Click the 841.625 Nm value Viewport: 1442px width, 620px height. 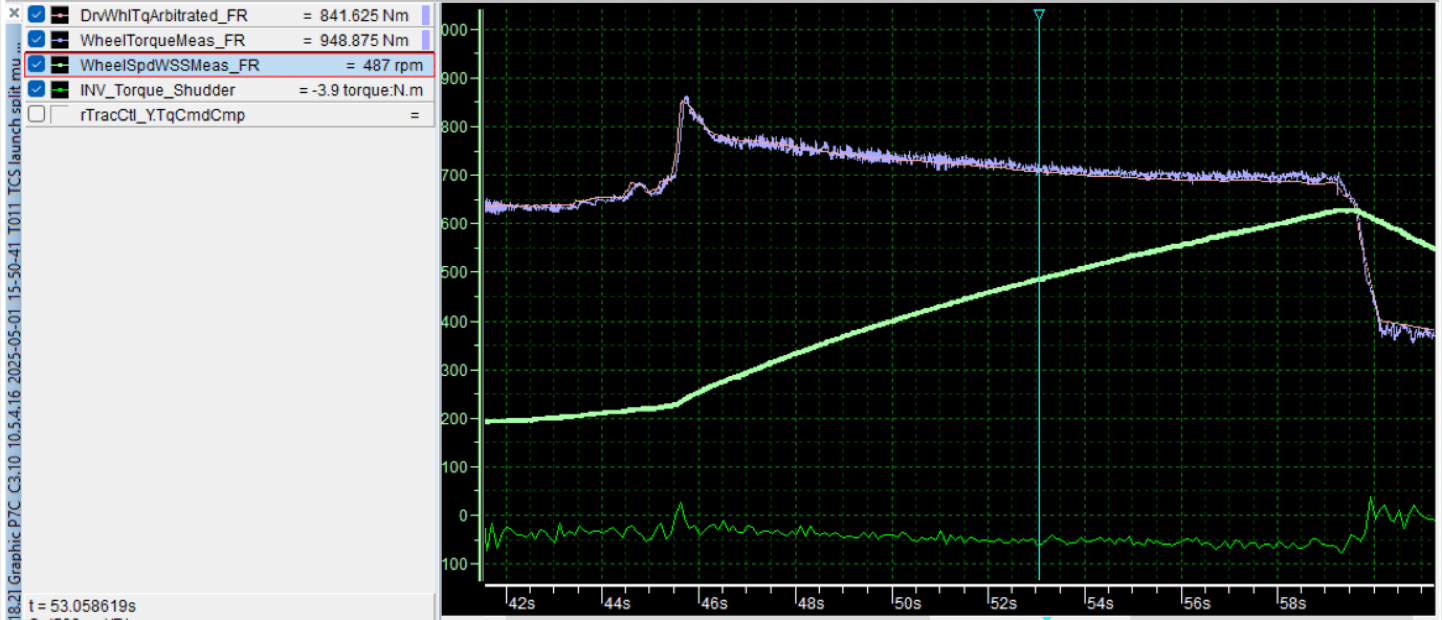coord(364,16)
